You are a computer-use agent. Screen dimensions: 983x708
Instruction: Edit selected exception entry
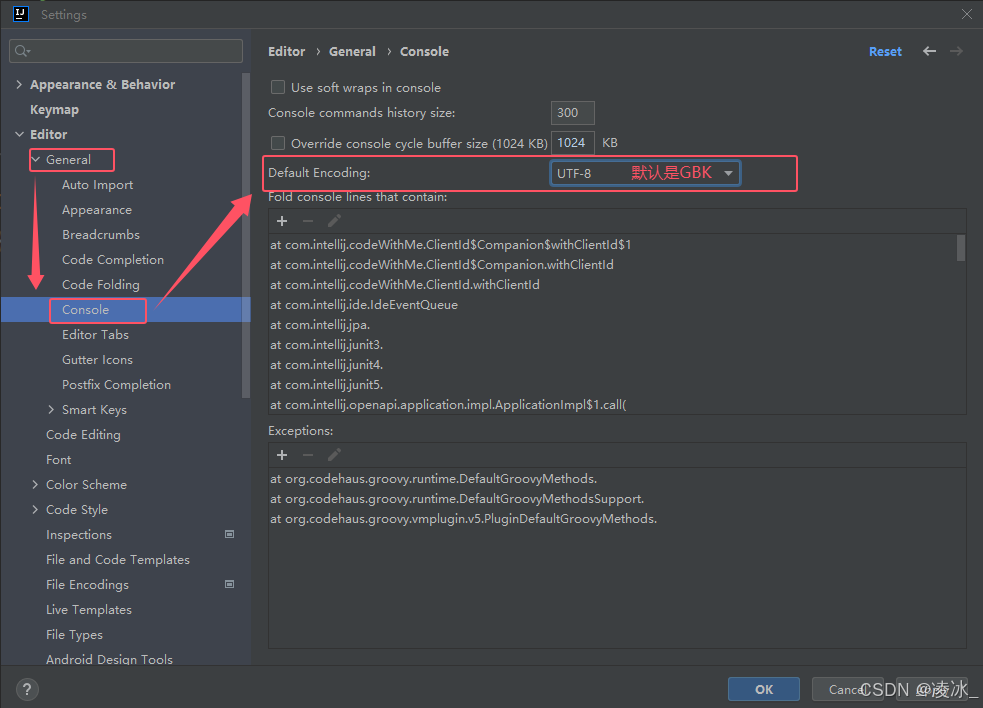pos(334,455)
